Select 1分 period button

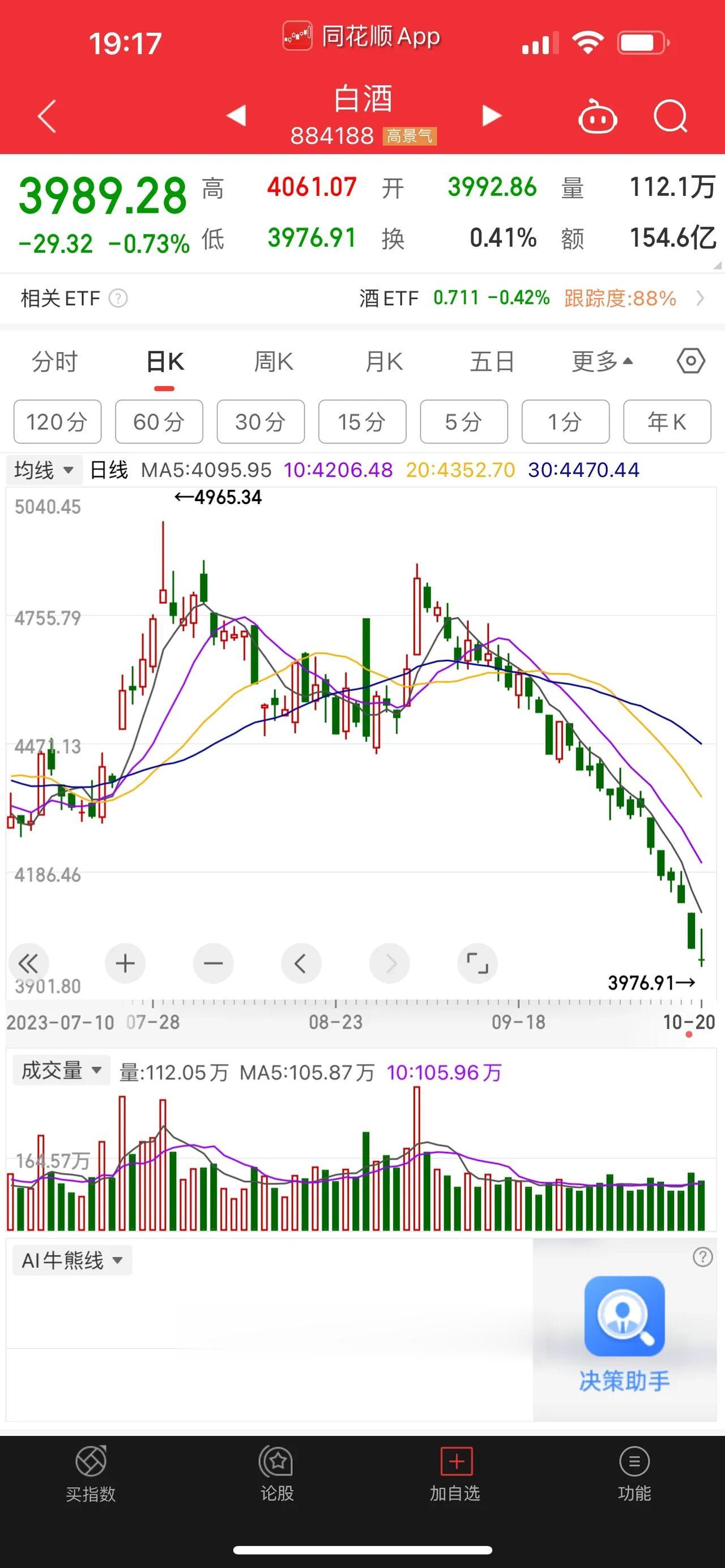565,421
